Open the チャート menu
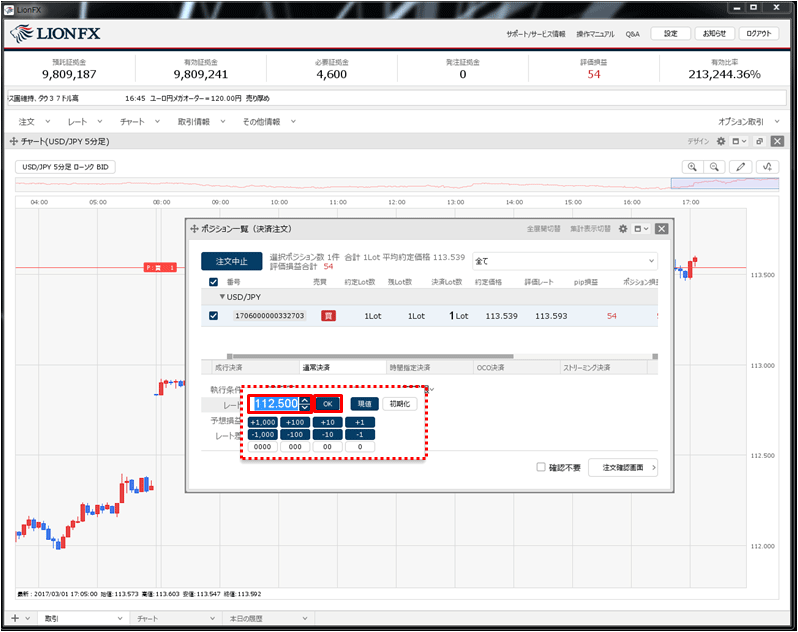798x632 pixels. click(x=140, y=122)
